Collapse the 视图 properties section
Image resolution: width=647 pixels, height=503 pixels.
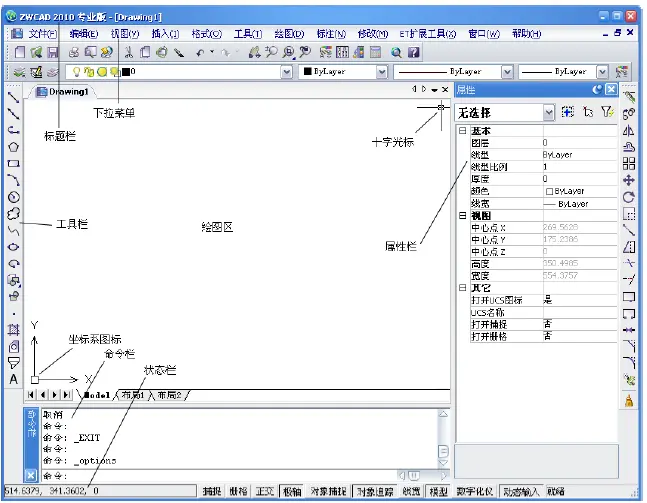pos(463,215)
